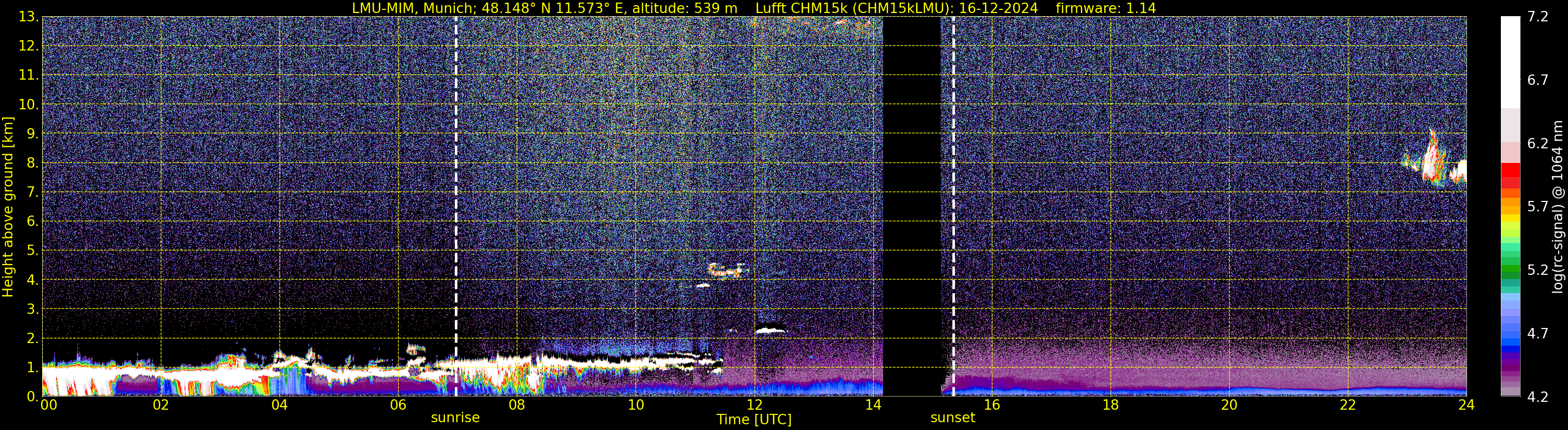The width and height of the screenshot is (1568, 430).
Task: Click the '18' time tick label
Action: [x=1110, y=405]
